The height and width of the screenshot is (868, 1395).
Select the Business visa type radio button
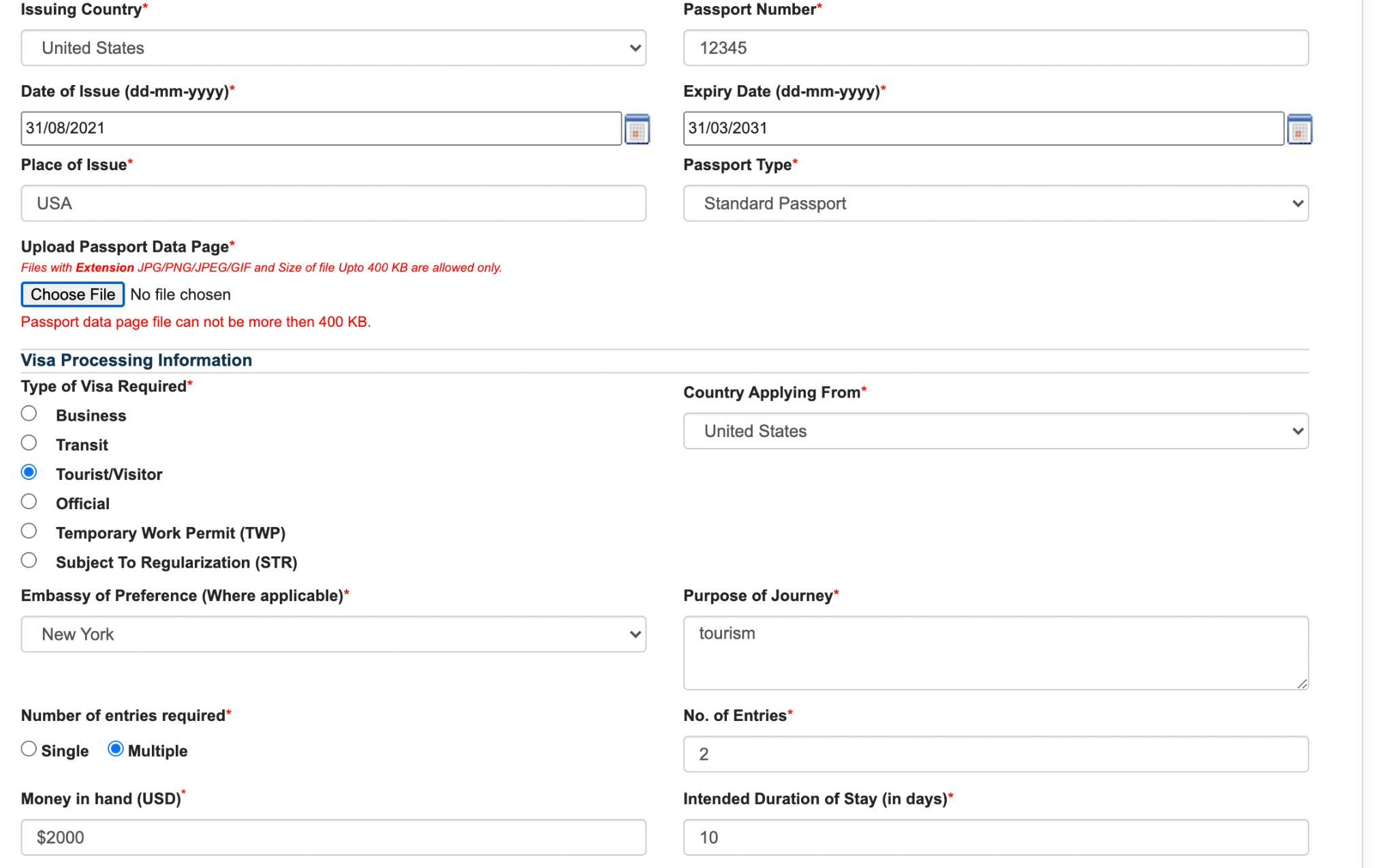click(28, 414)
